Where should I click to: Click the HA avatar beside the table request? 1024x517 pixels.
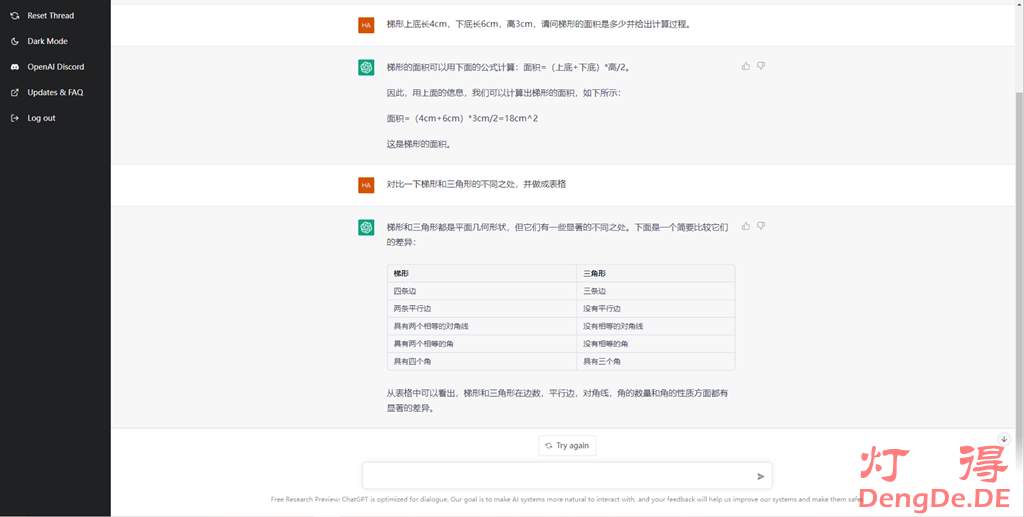[366, 184]
